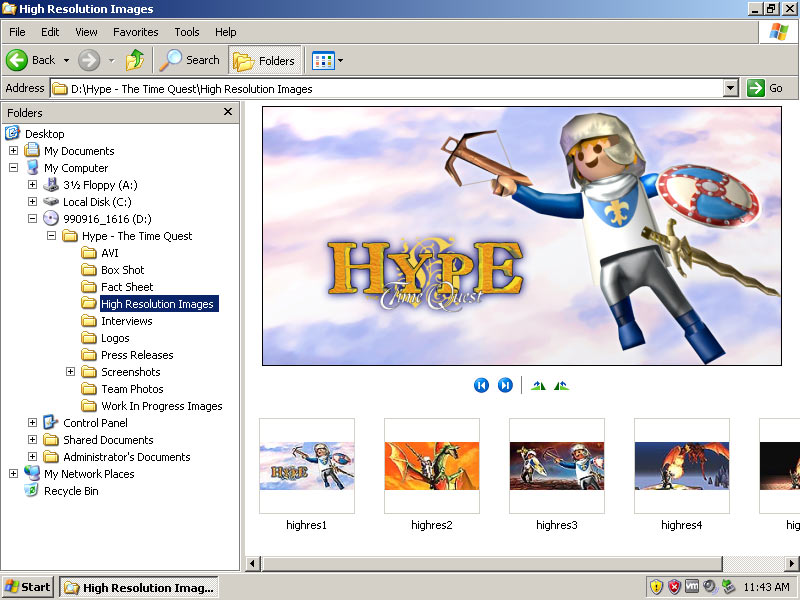800x600 pixels.
Task: Toggle the Folders pane button
Action: [264, 61]
